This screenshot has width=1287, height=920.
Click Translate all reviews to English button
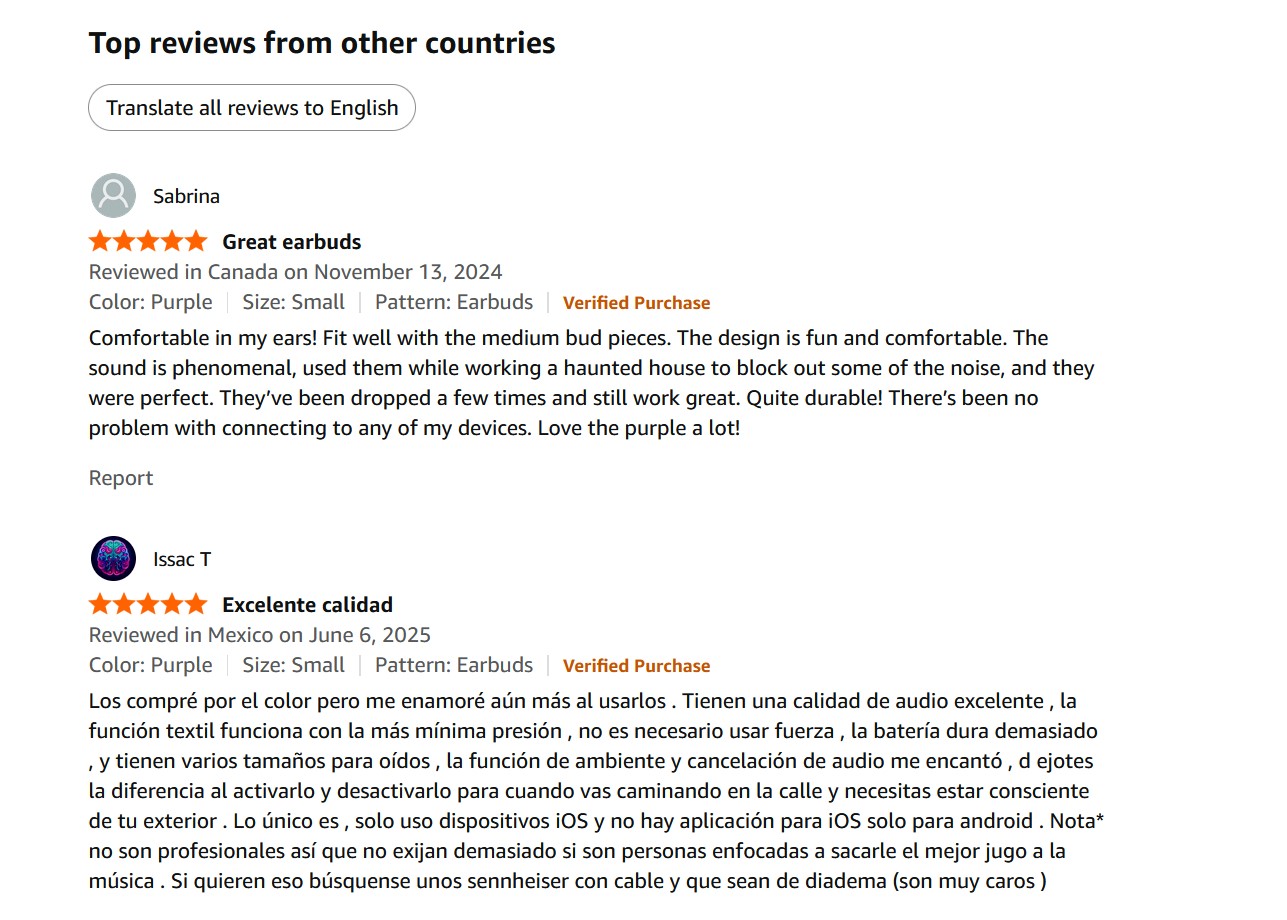252,108
